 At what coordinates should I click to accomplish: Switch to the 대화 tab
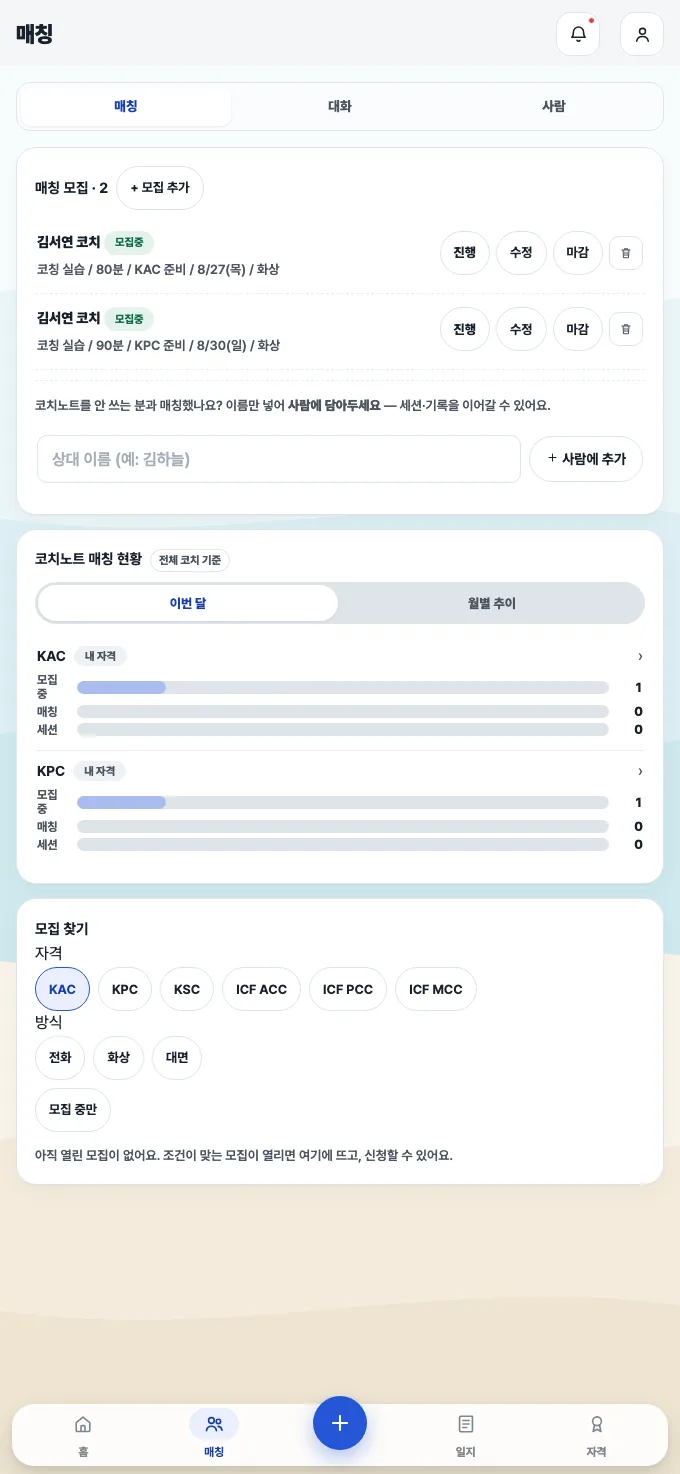coord(340,106)
